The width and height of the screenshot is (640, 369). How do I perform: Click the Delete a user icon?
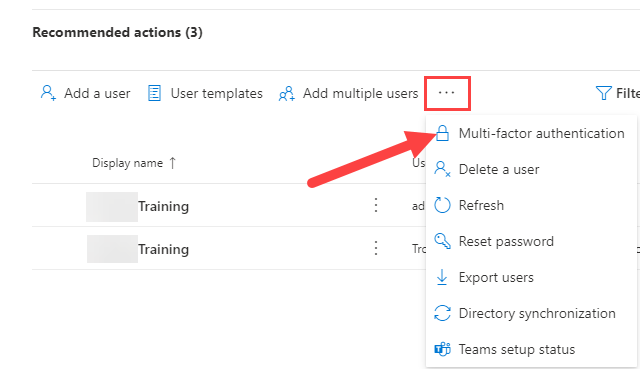click(442, 169)
